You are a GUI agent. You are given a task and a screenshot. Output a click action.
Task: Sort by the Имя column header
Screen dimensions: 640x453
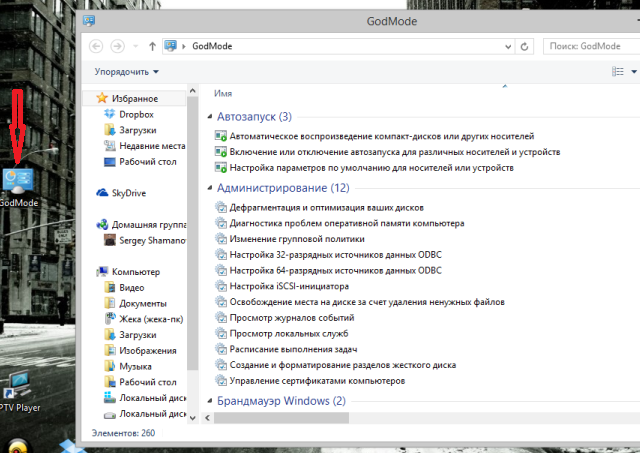tap(223, 93)
